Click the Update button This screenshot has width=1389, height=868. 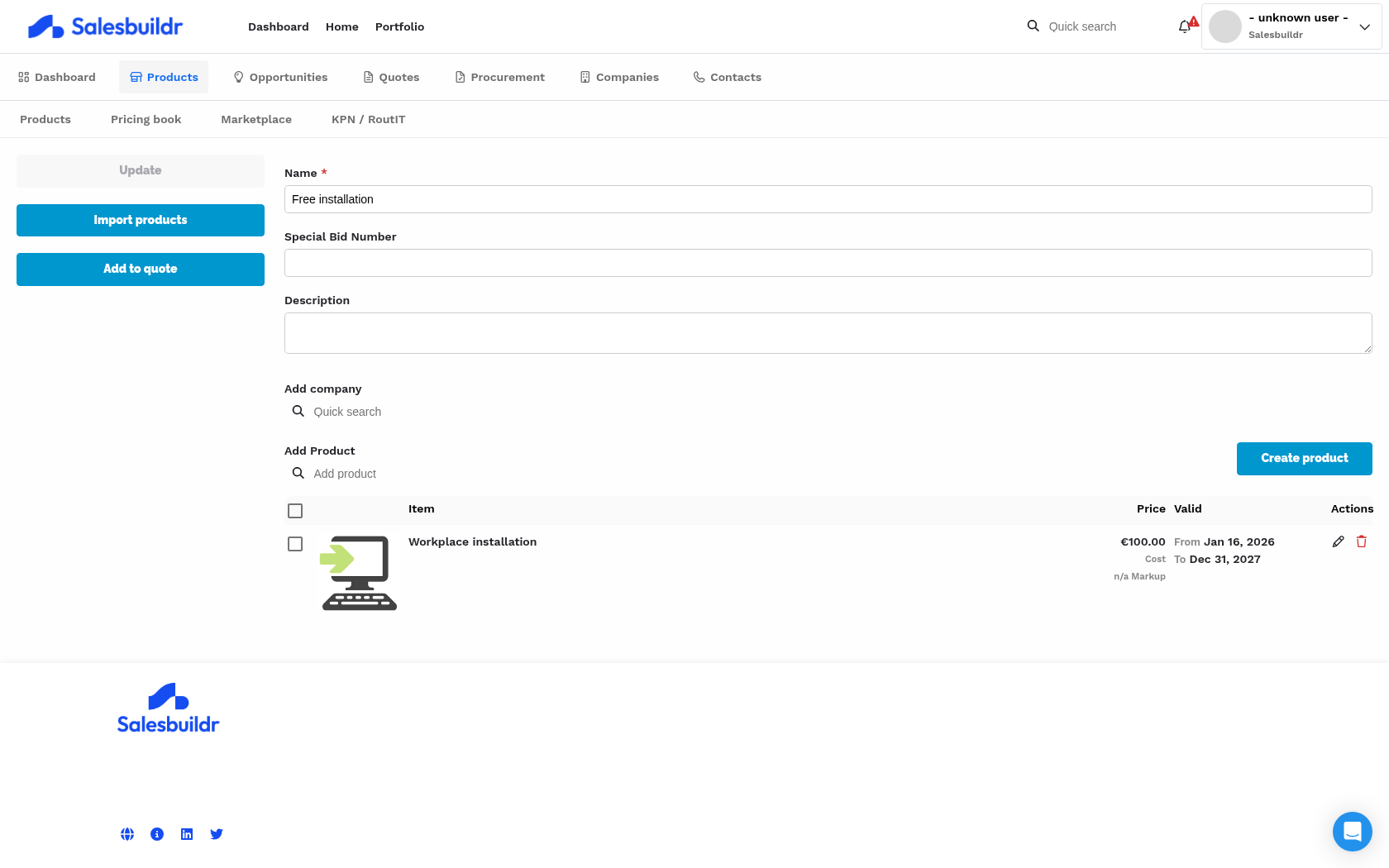click(x=141, y=170)
